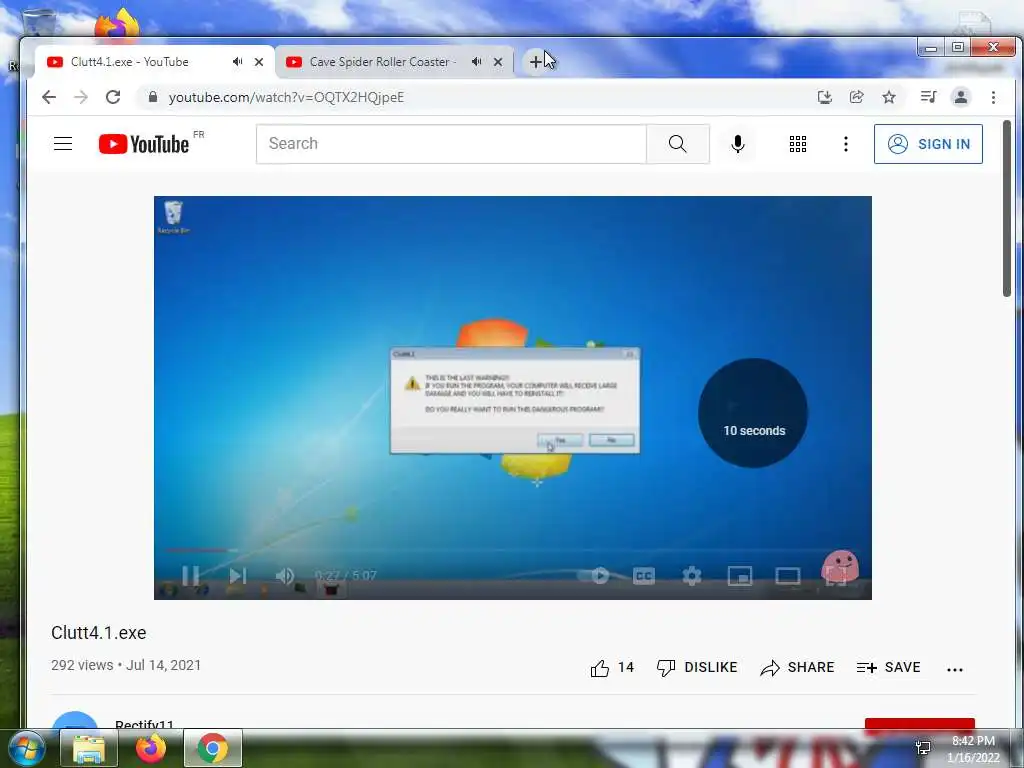1024x768 pixels.
Task: Open the YouTube apps grid
Action: pos(797,144)
